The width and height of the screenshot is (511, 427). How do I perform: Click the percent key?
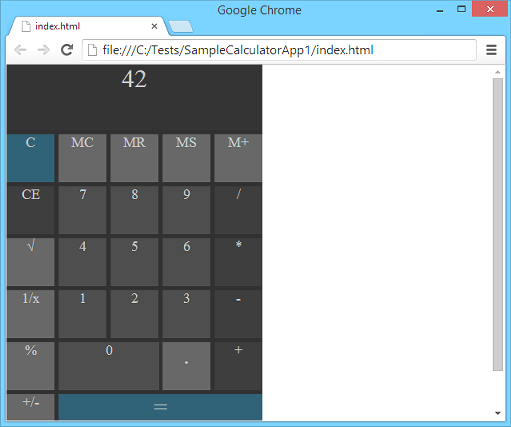point(31,366)
